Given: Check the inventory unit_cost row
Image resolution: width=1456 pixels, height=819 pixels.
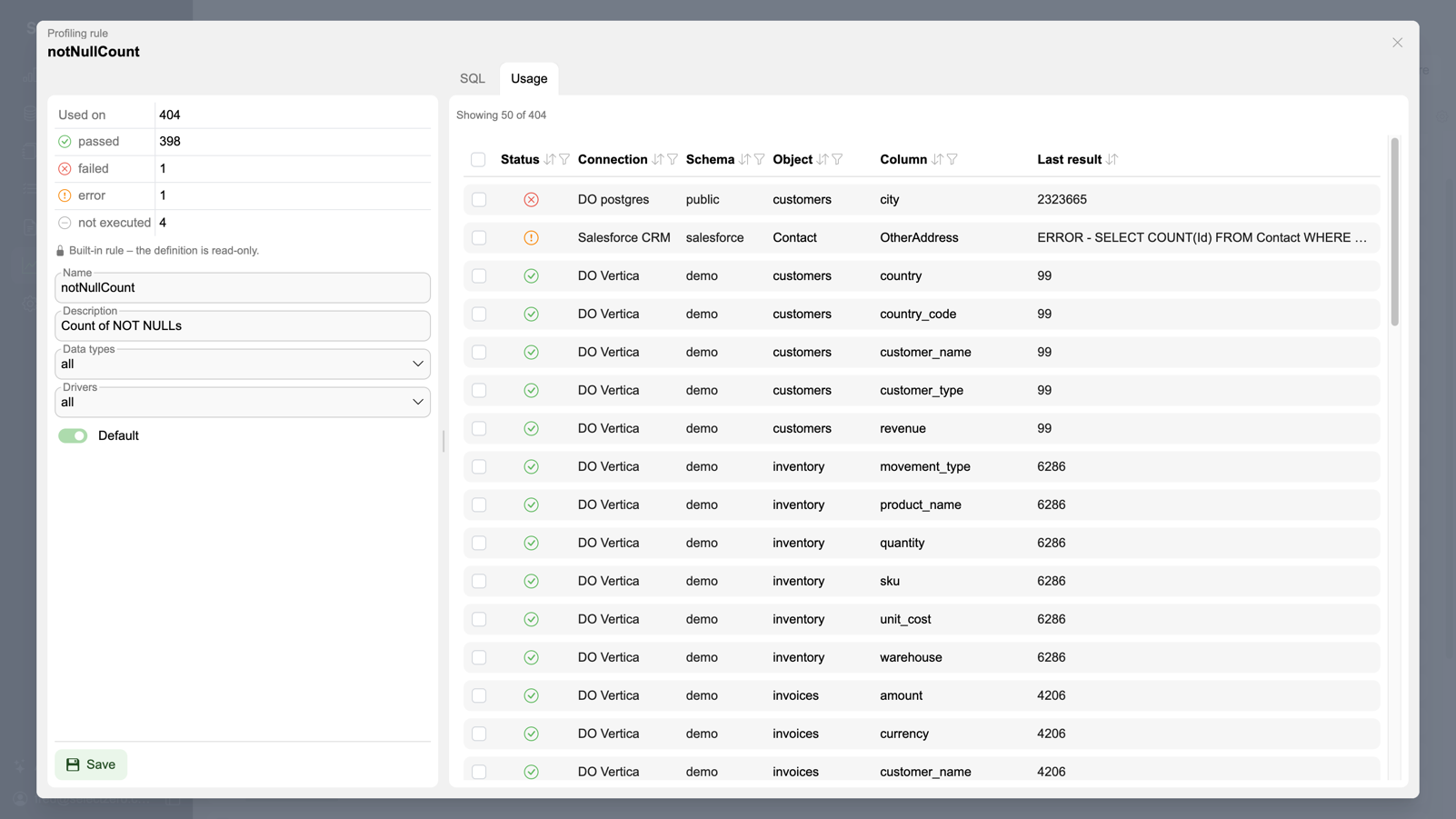Looking at the screenshot, I should pyautogui.click(x=479, y=619).
